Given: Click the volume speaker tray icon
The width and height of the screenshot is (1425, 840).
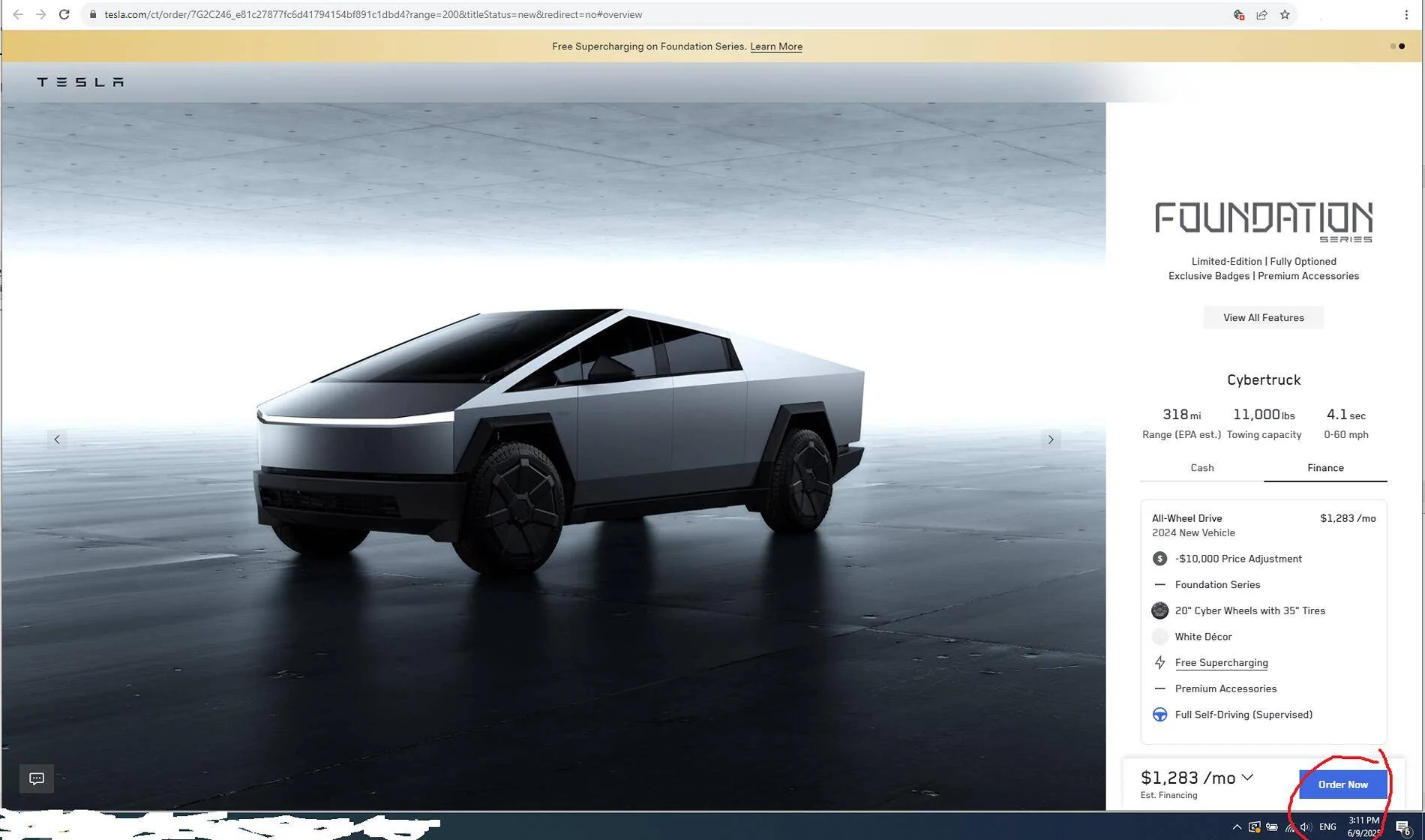Looking at the screenshot, I should click(x=1306, y=826).
